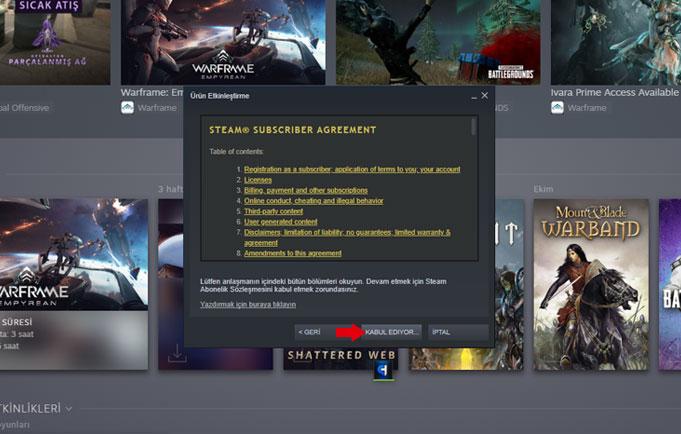
Task: Collapse the ETKİNLİKLERİ section chevron
Action: [69, 409]
